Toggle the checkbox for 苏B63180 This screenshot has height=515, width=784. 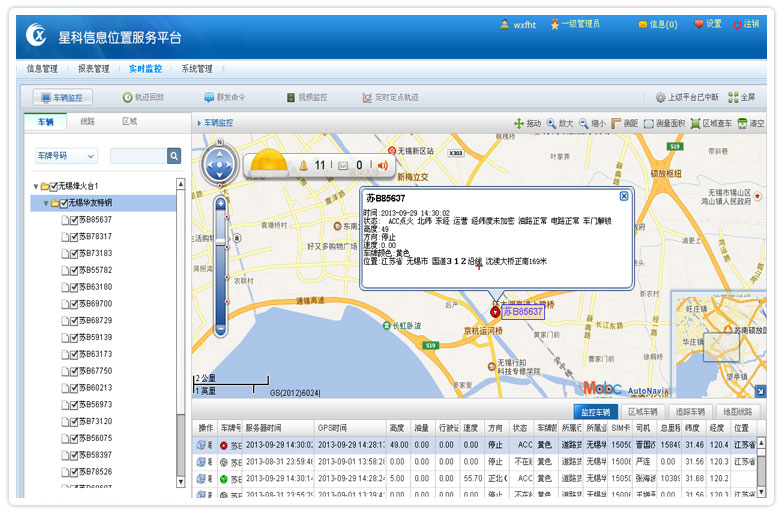(74, 287)
